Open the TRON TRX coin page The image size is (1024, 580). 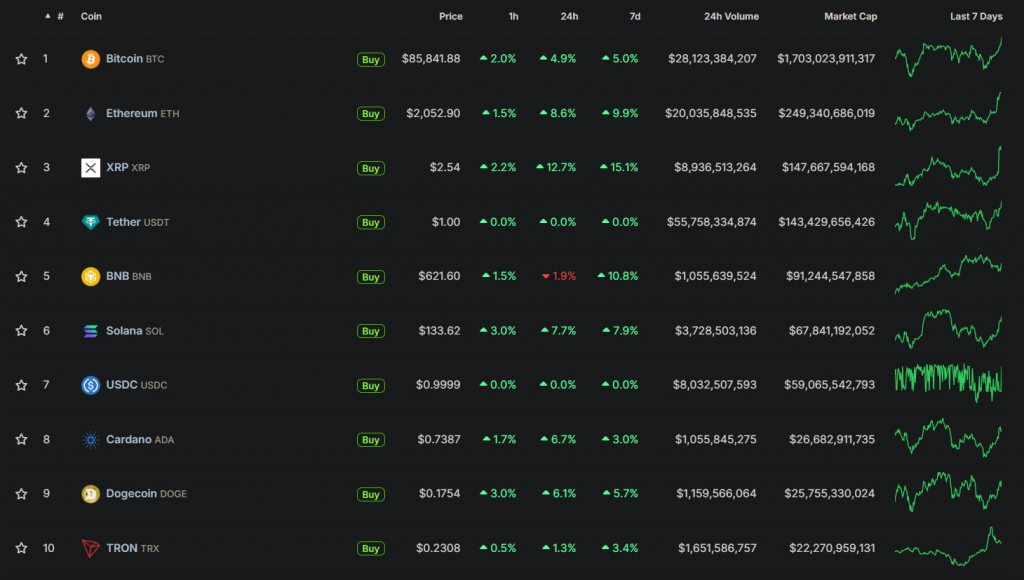133,548
